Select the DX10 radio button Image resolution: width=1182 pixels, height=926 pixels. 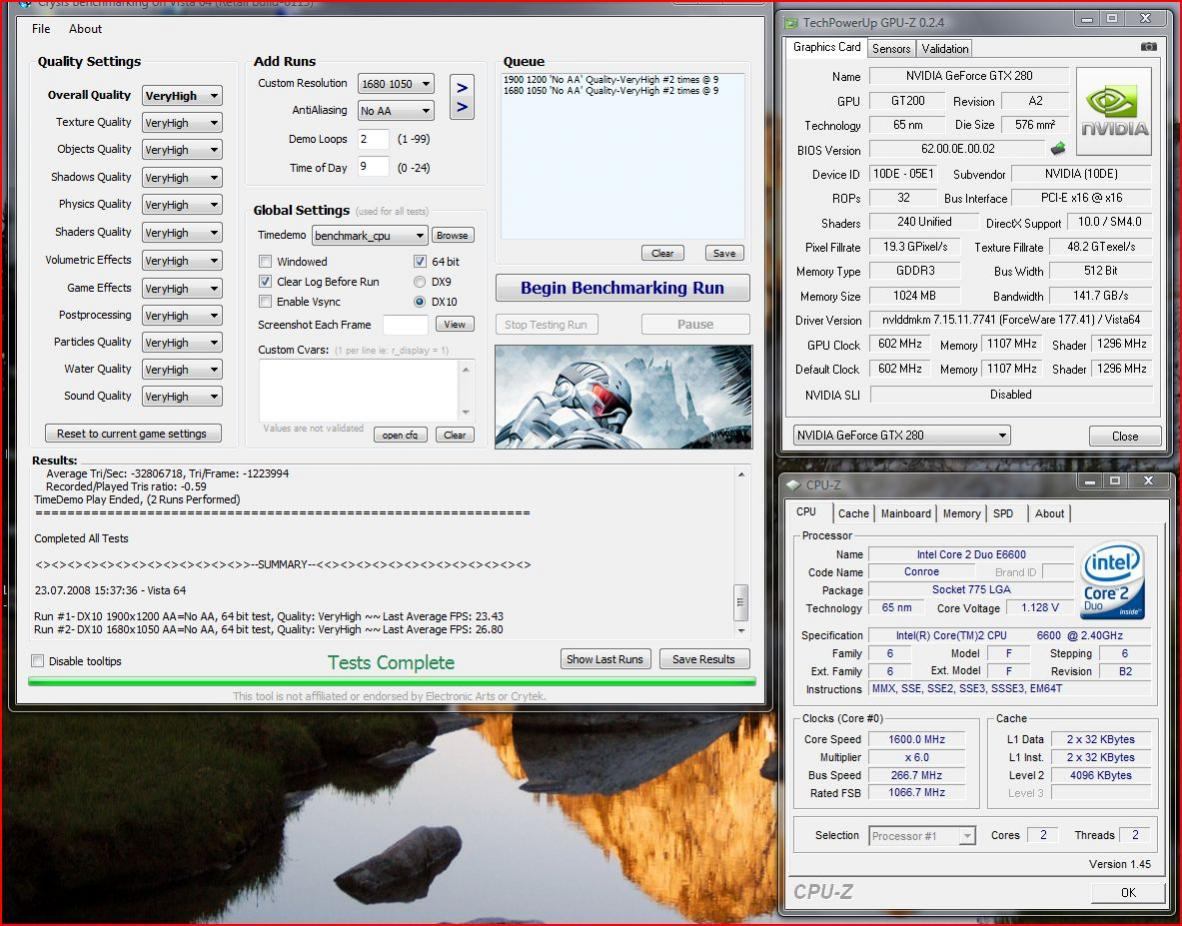(419, 302)
